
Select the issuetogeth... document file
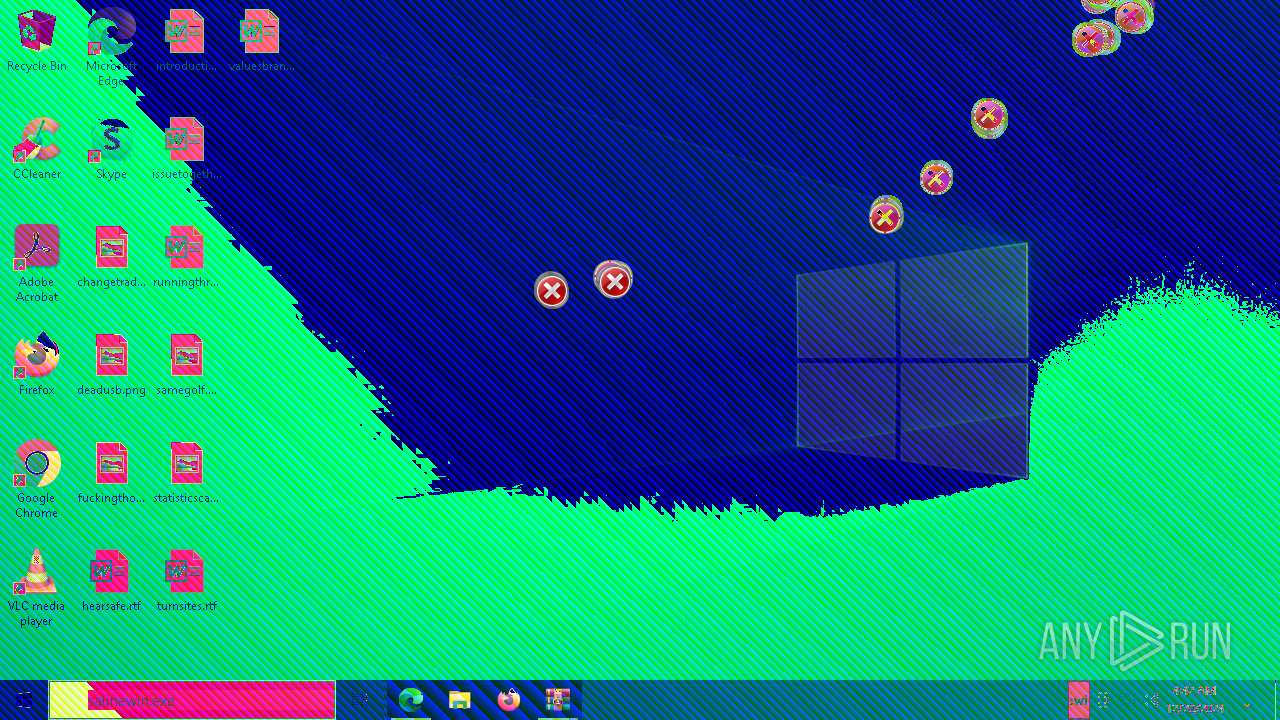(x=186, y=149)
